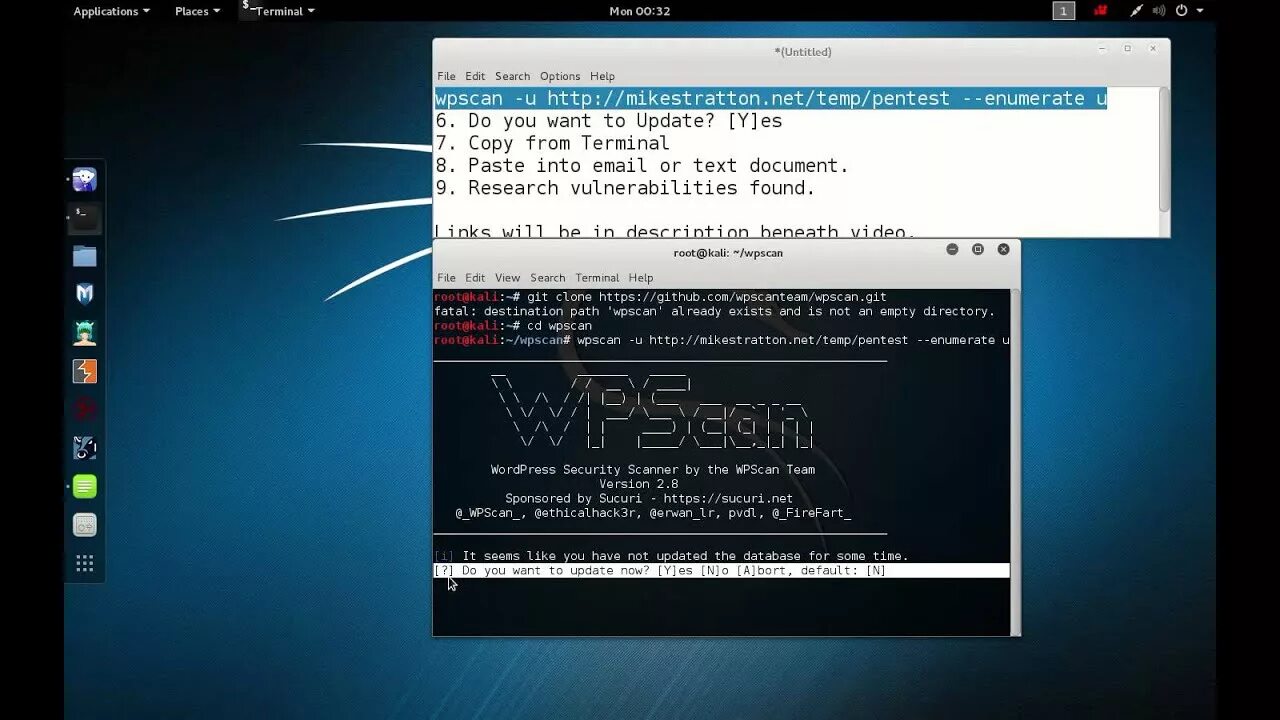Screen dimensions: 1280x720
Task: Open File menu in text editor window
Action: tap(446, 76)
